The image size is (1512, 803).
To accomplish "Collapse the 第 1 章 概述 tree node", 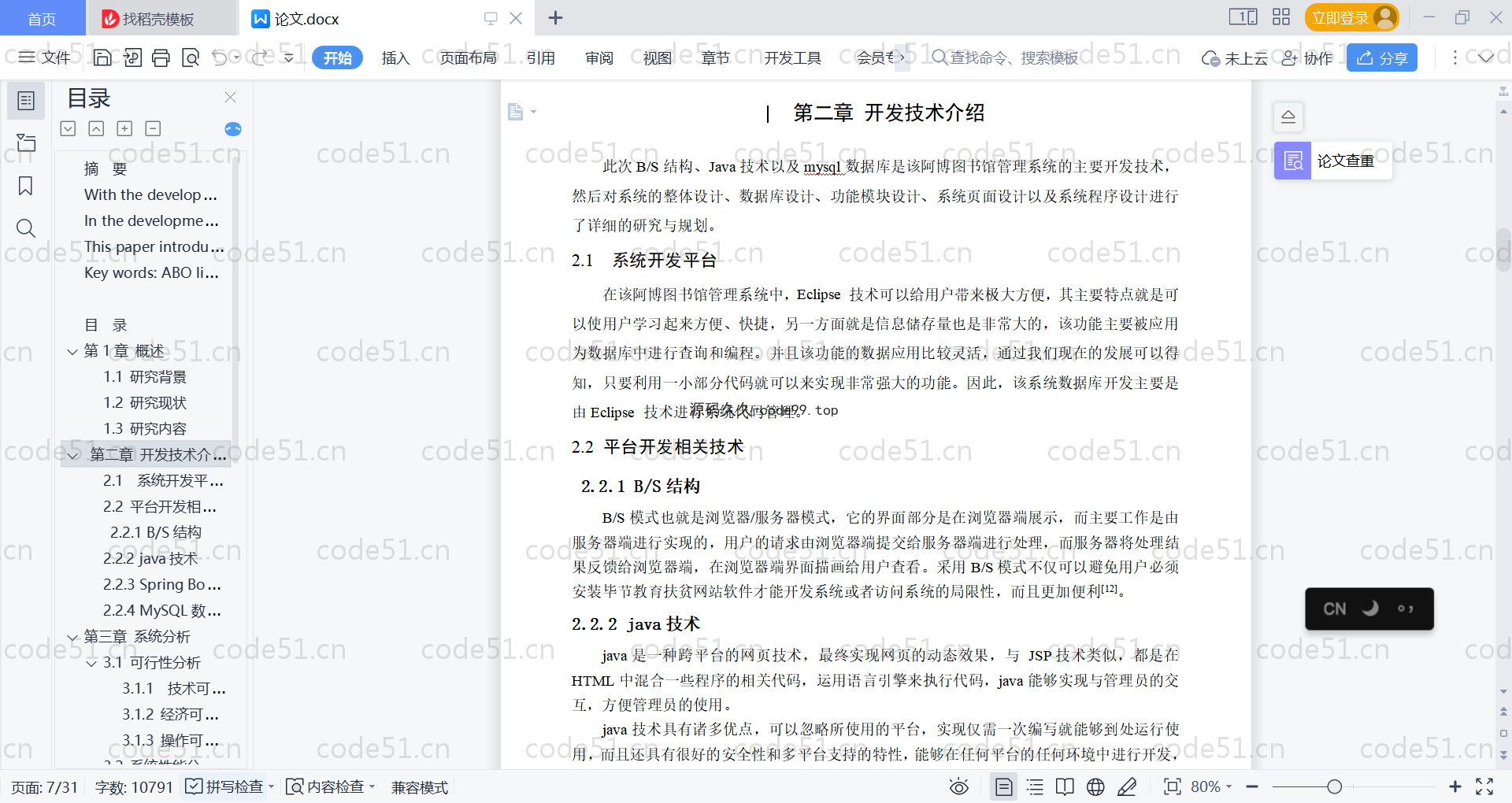I will click(72, 351).
